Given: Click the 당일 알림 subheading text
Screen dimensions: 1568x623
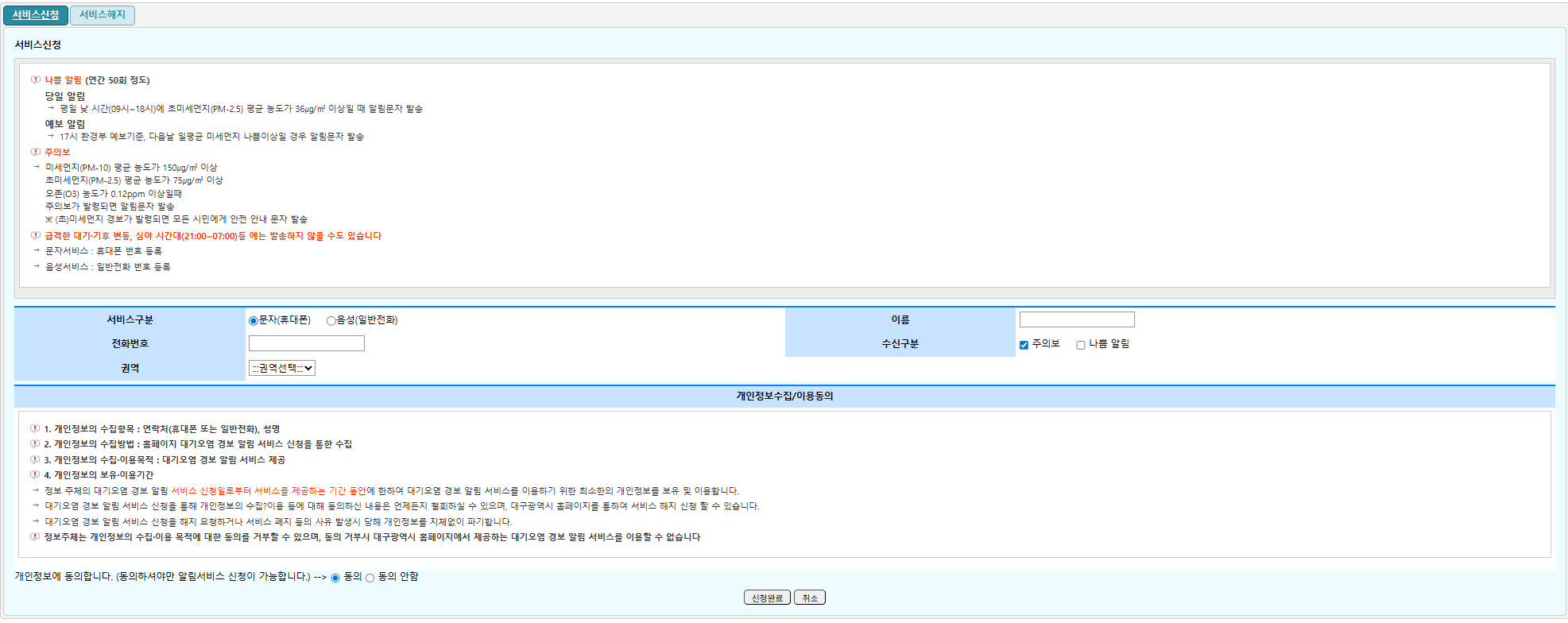Looking at the screenshot, I should click(65, 96).
